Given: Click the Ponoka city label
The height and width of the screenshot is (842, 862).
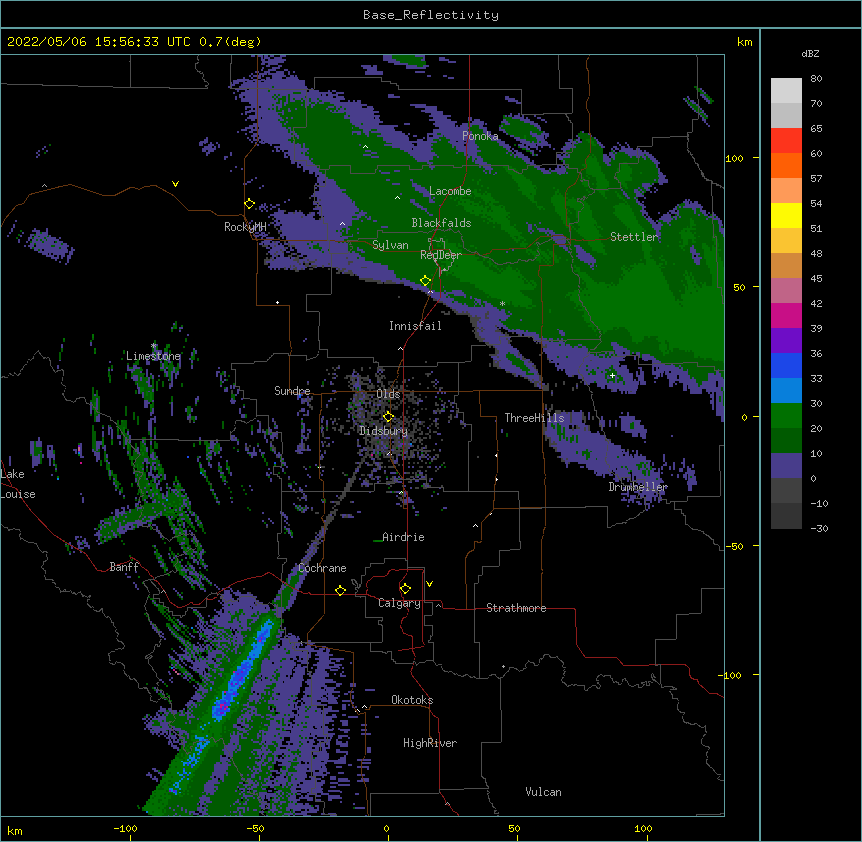Looking at the screenshot, I should click(x=480, y=136).
